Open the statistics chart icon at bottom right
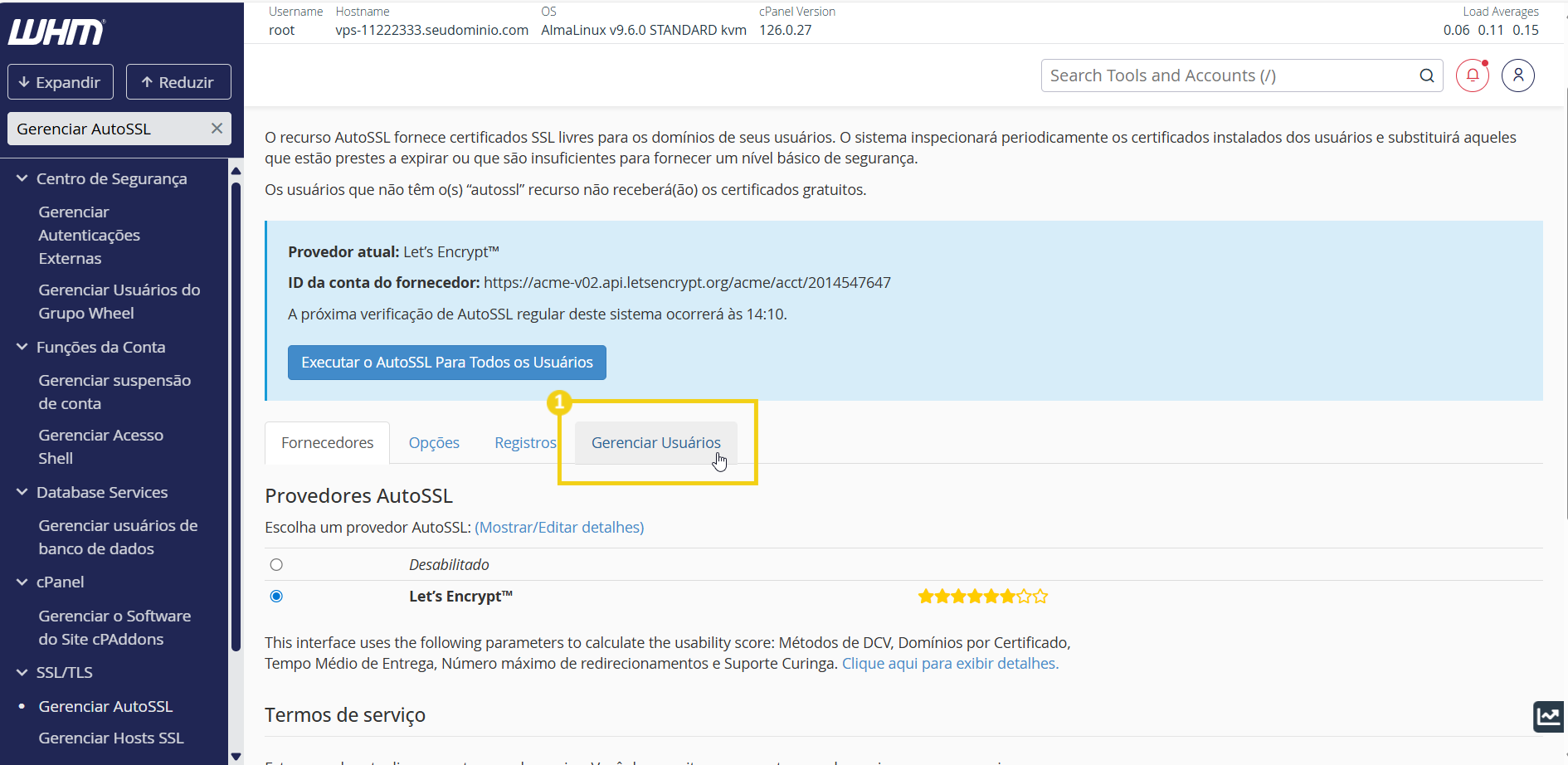This screenshot has width=1568, height=765. (x=1549, y=716)
